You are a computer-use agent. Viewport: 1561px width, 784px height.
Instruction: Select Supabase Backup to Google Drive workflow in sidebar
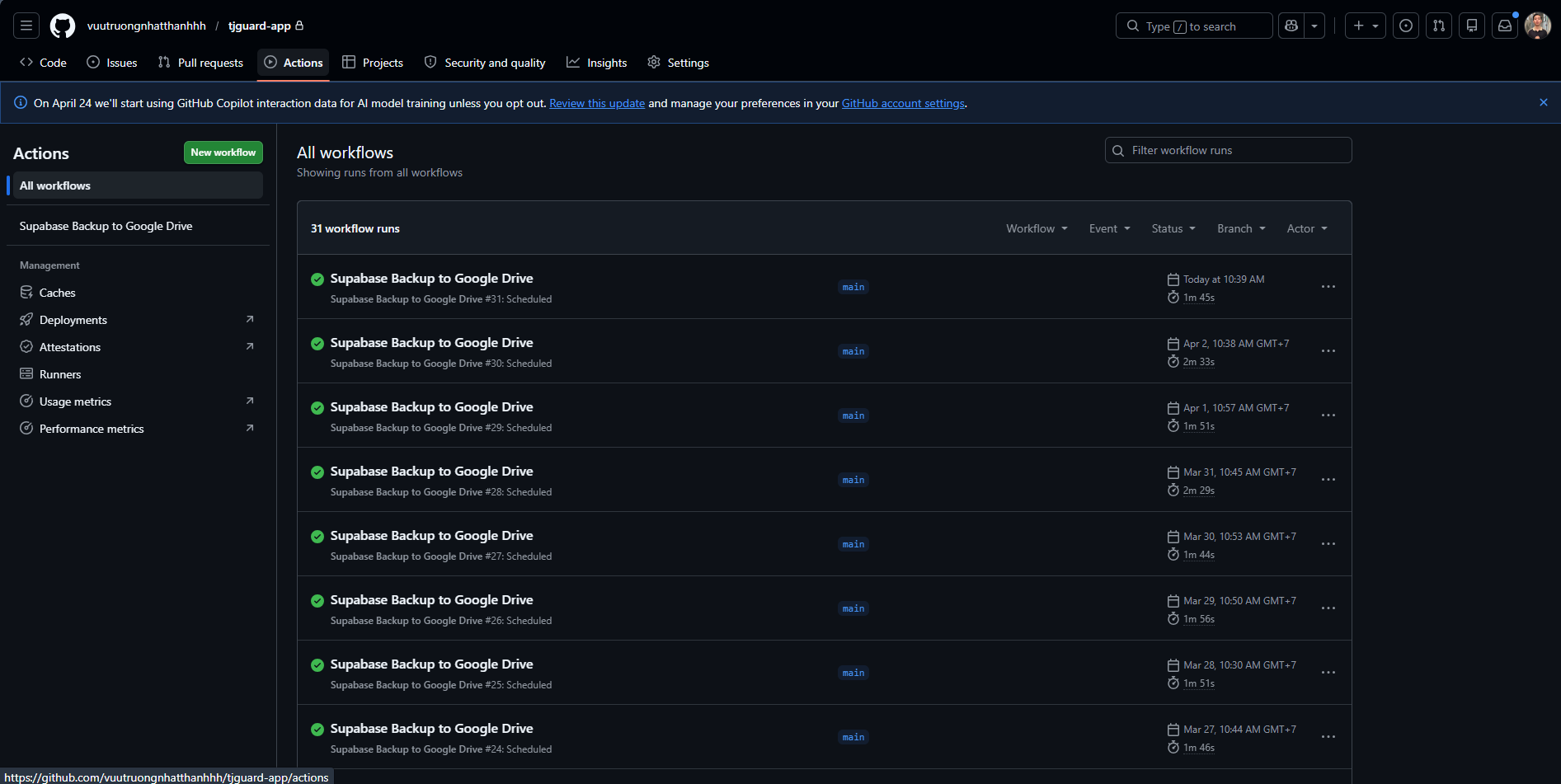click(106, 226)
